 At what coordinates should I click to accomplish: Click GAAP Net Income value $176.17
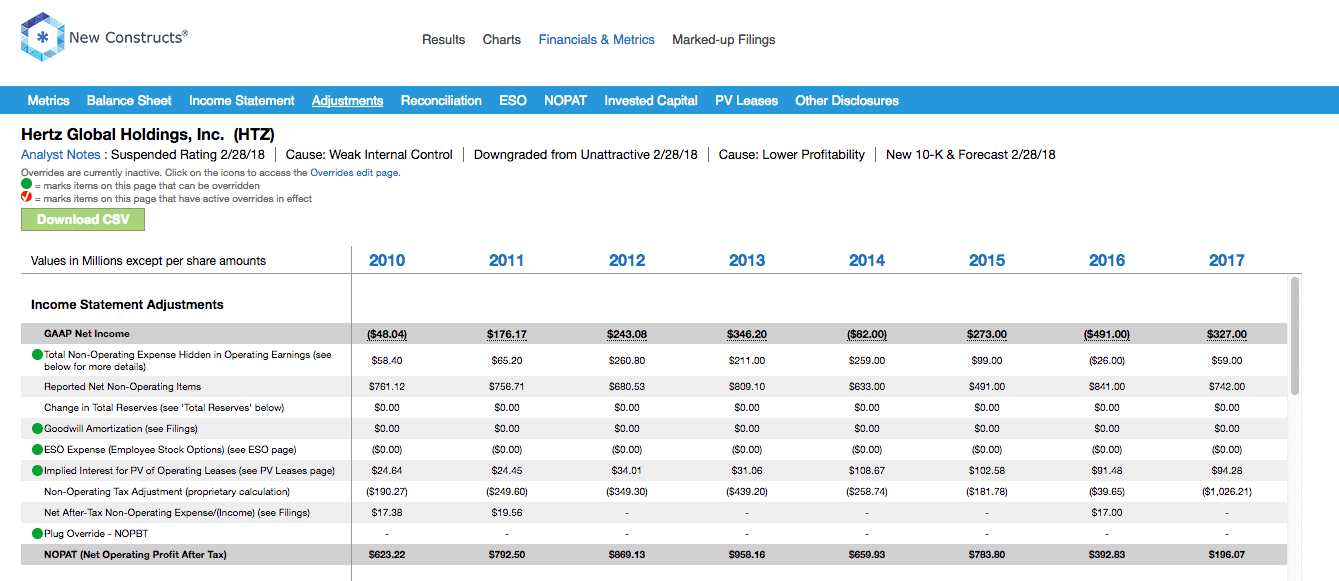click(507, 334)
